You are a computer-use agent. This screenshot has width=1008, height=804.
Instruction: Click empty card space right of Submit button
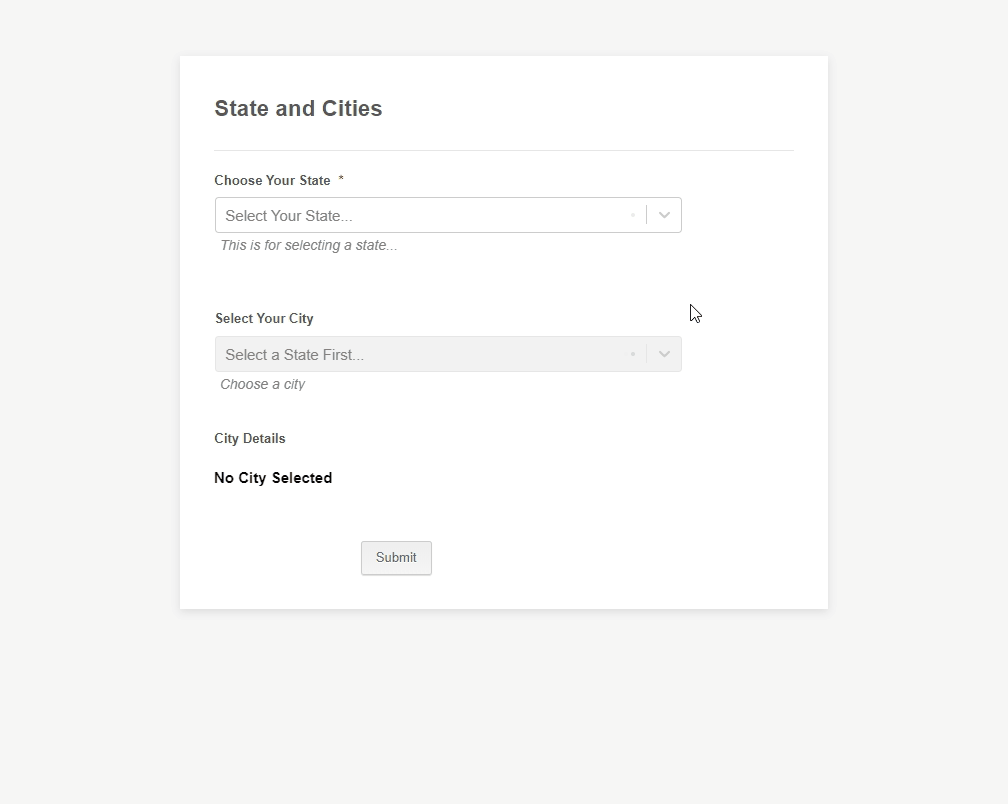[620, 558]
